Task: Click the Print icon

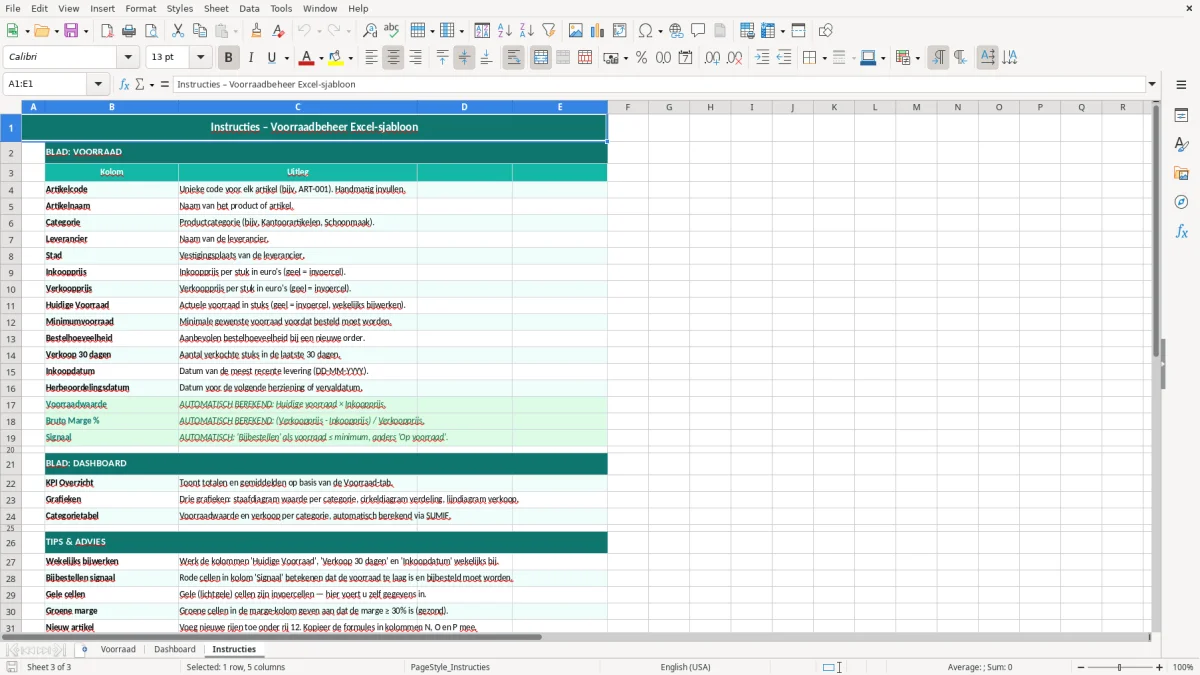Action: 129,31
